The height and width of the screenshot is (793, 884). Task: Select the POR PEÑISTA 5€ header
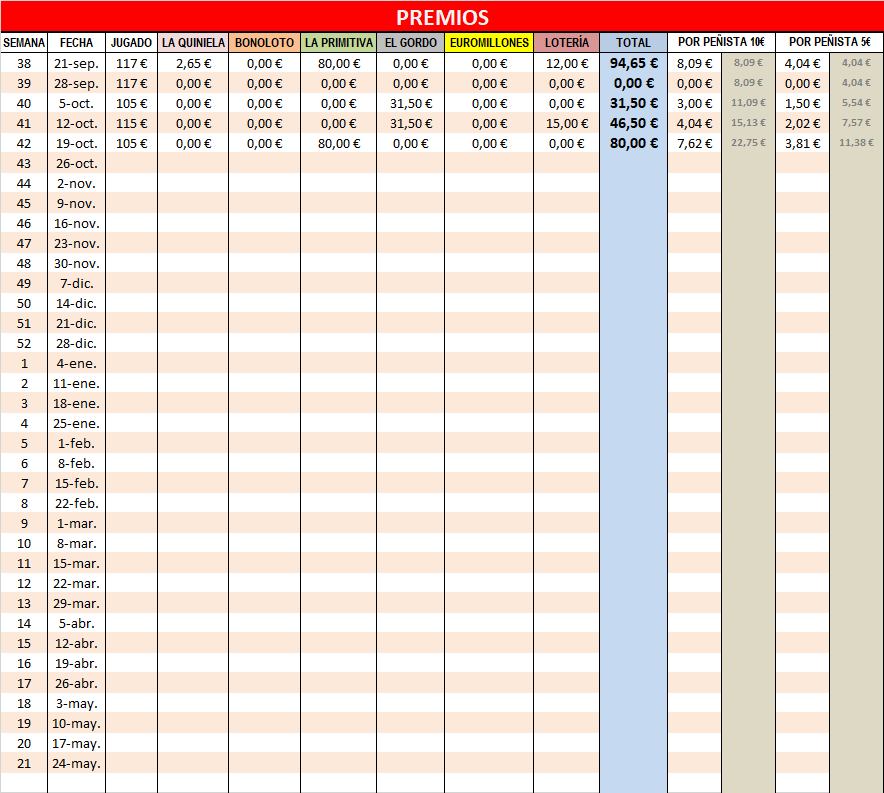click(x=829, y=43)
